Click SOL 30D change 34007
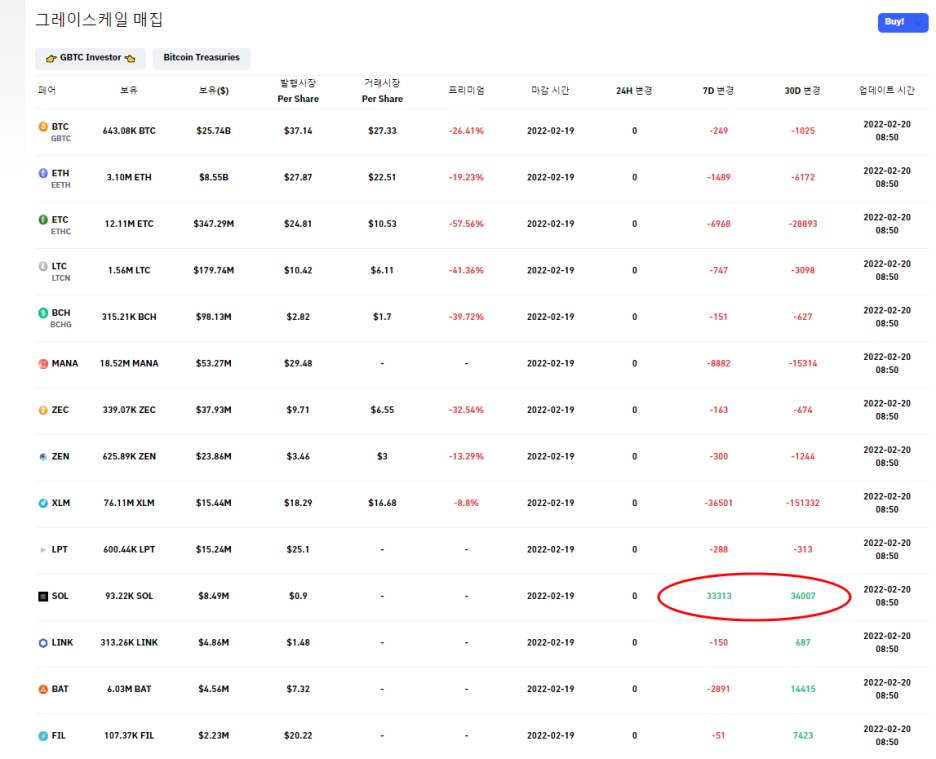 [x=803, y=596]
